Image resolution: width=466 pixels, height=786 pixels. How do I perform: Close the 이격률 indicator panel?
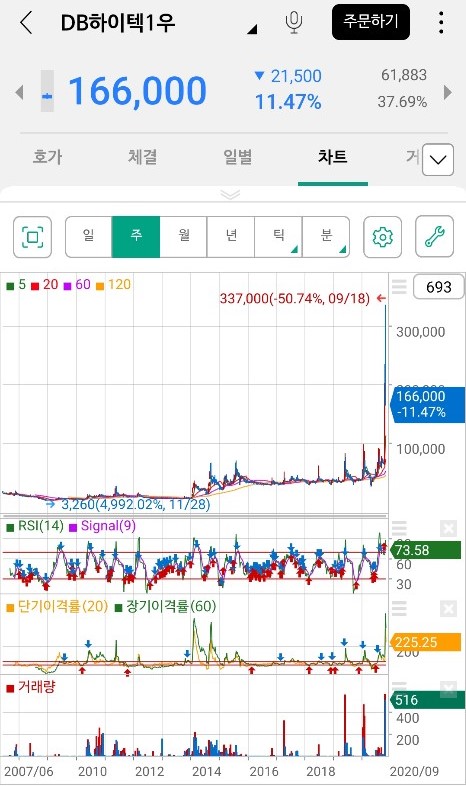(448, 609)
